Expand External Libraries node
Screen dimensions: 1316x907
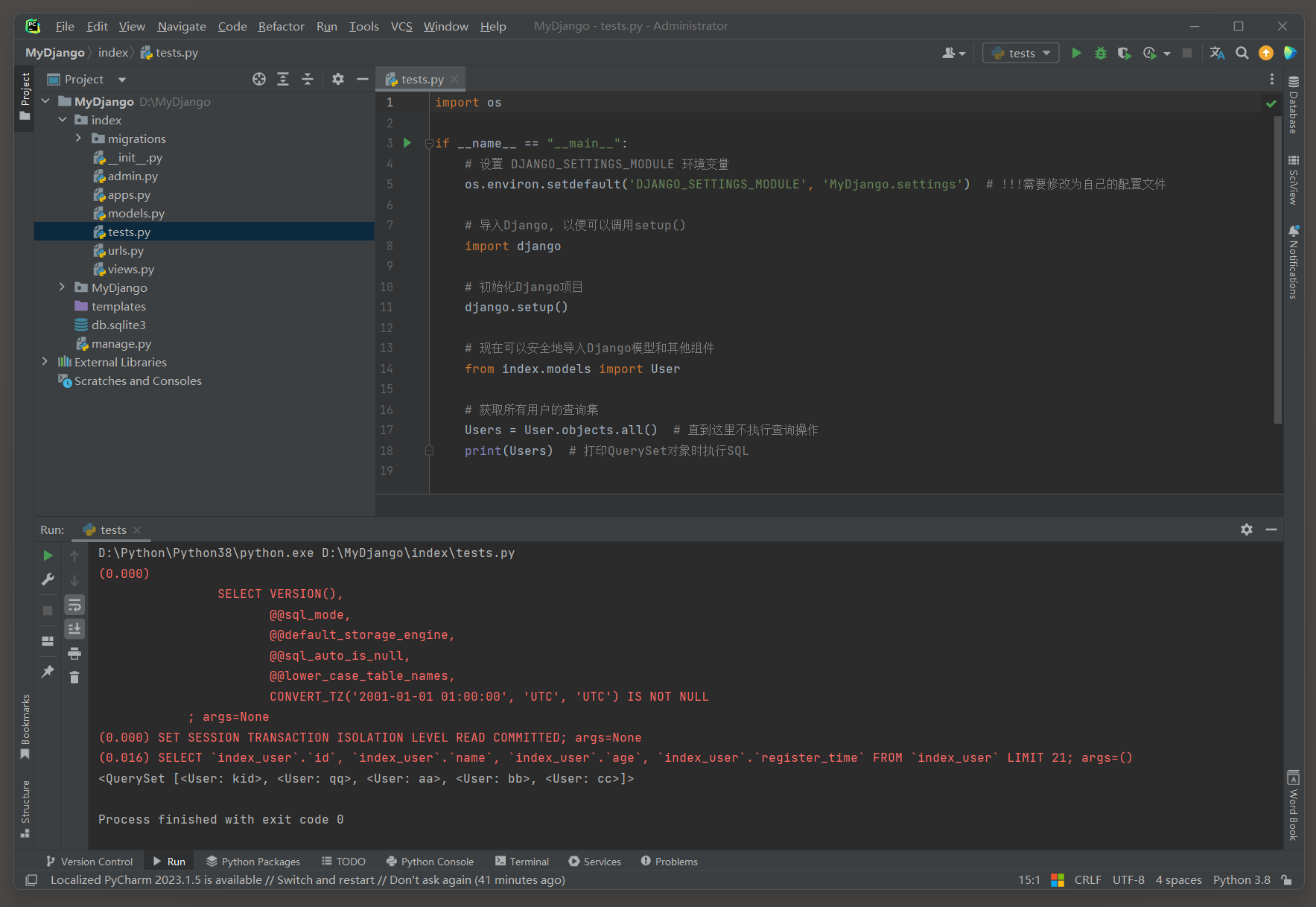[x=46, y=362]
